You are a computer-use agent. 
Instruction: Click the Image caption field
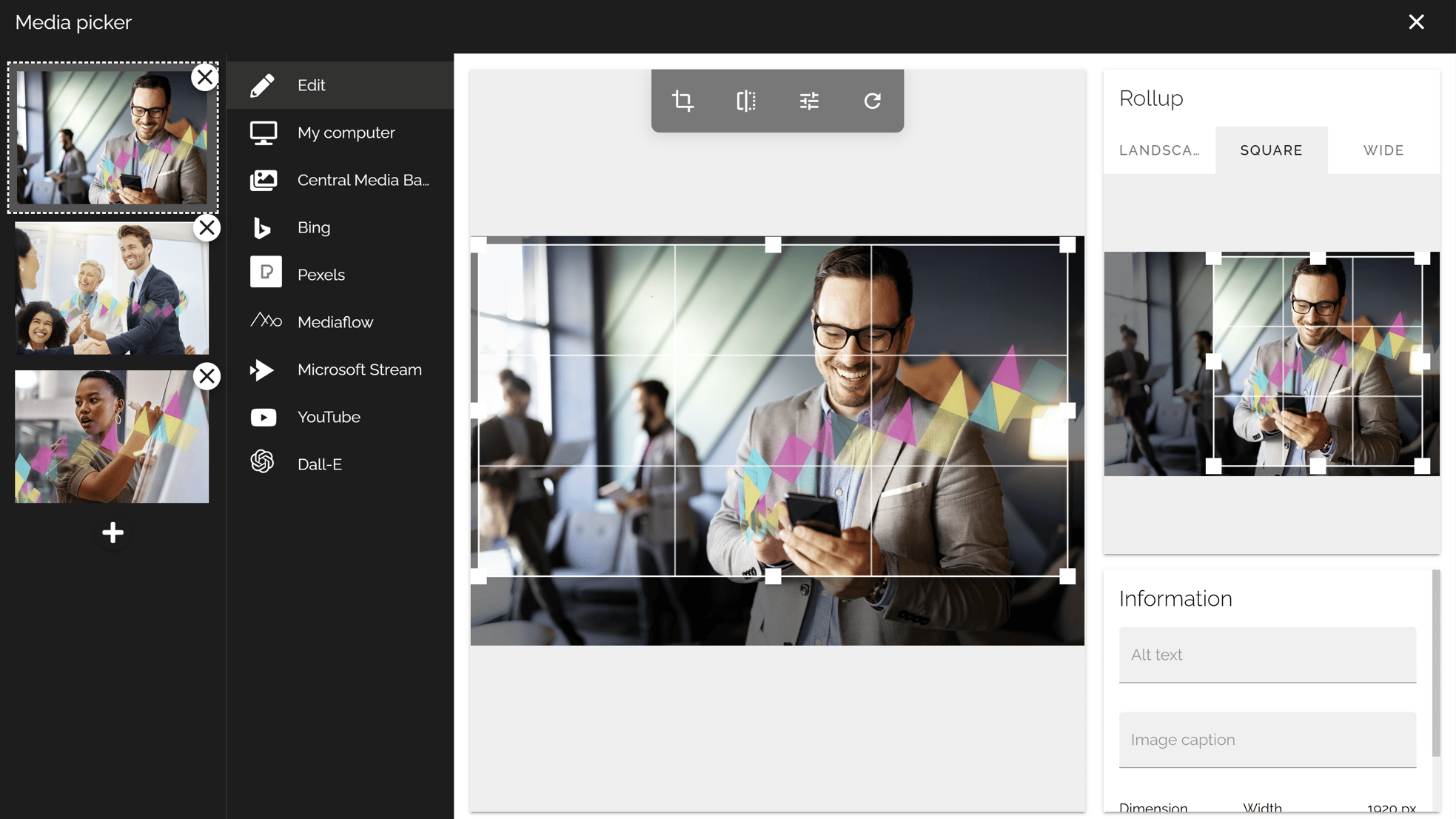tap(1267, 739)
